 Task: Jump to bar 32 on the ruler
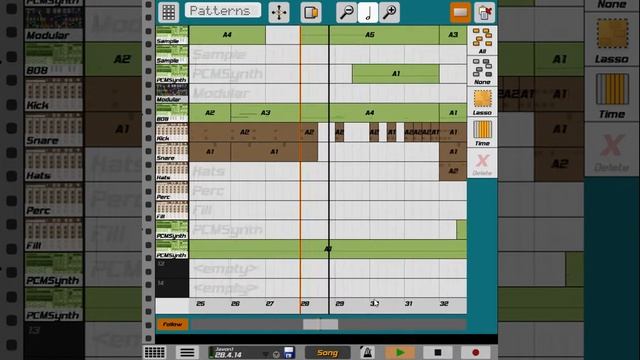444,304
